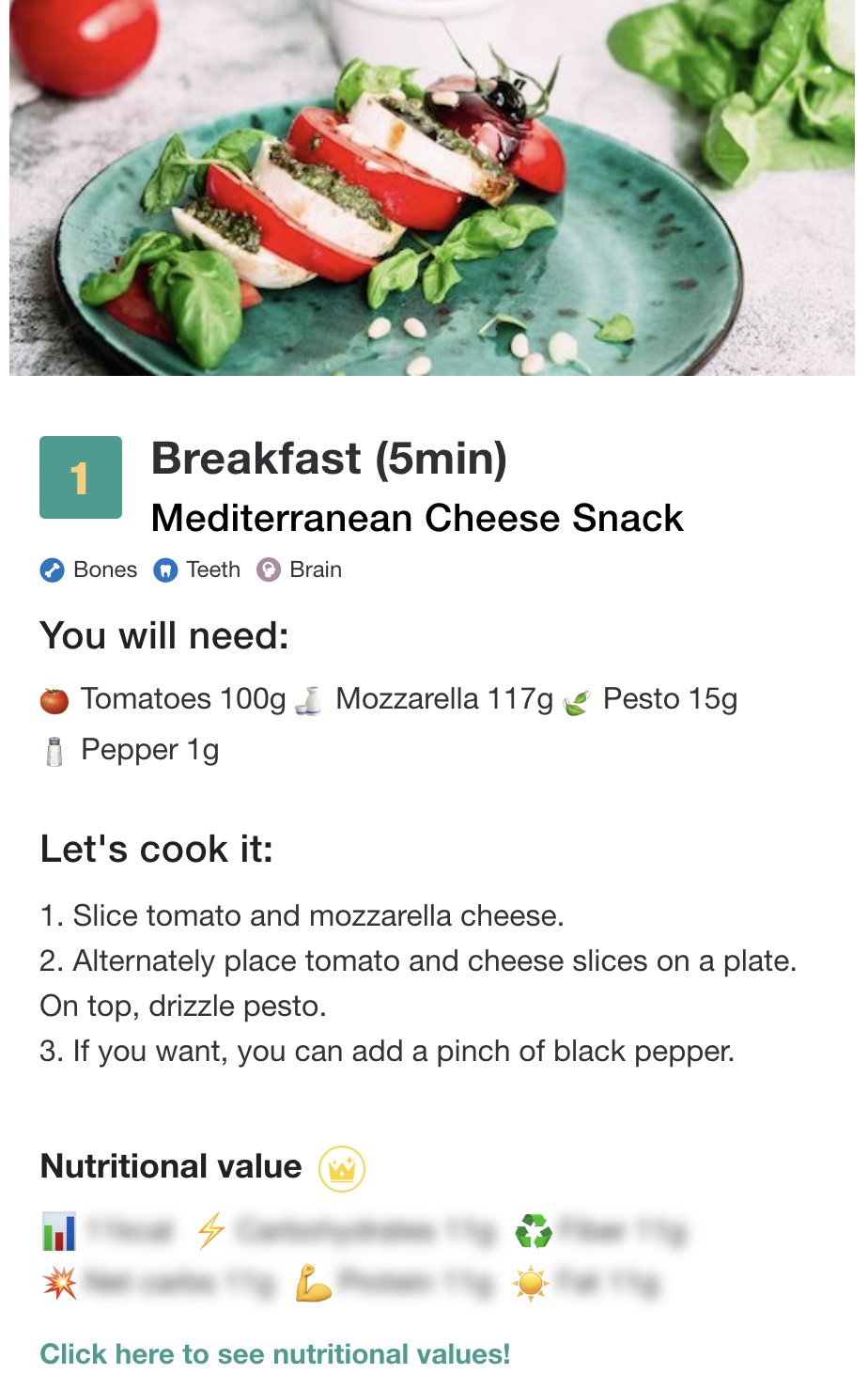Click the pesto leaf icon
The height and width of the screenshot is (1389, 868).
coord(576,702)
